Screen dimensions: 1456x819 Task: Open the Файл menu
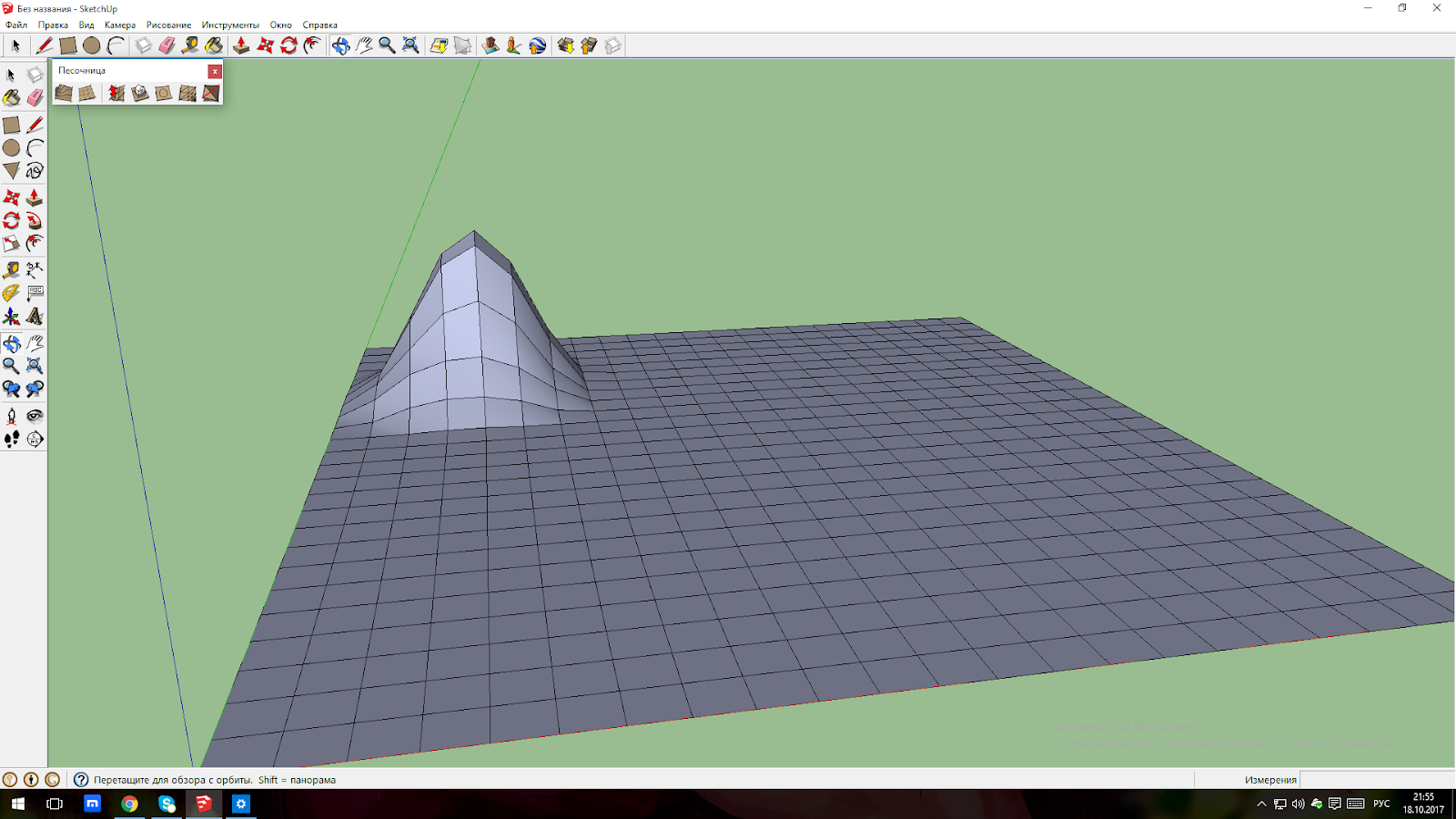(x=16, y=25)
